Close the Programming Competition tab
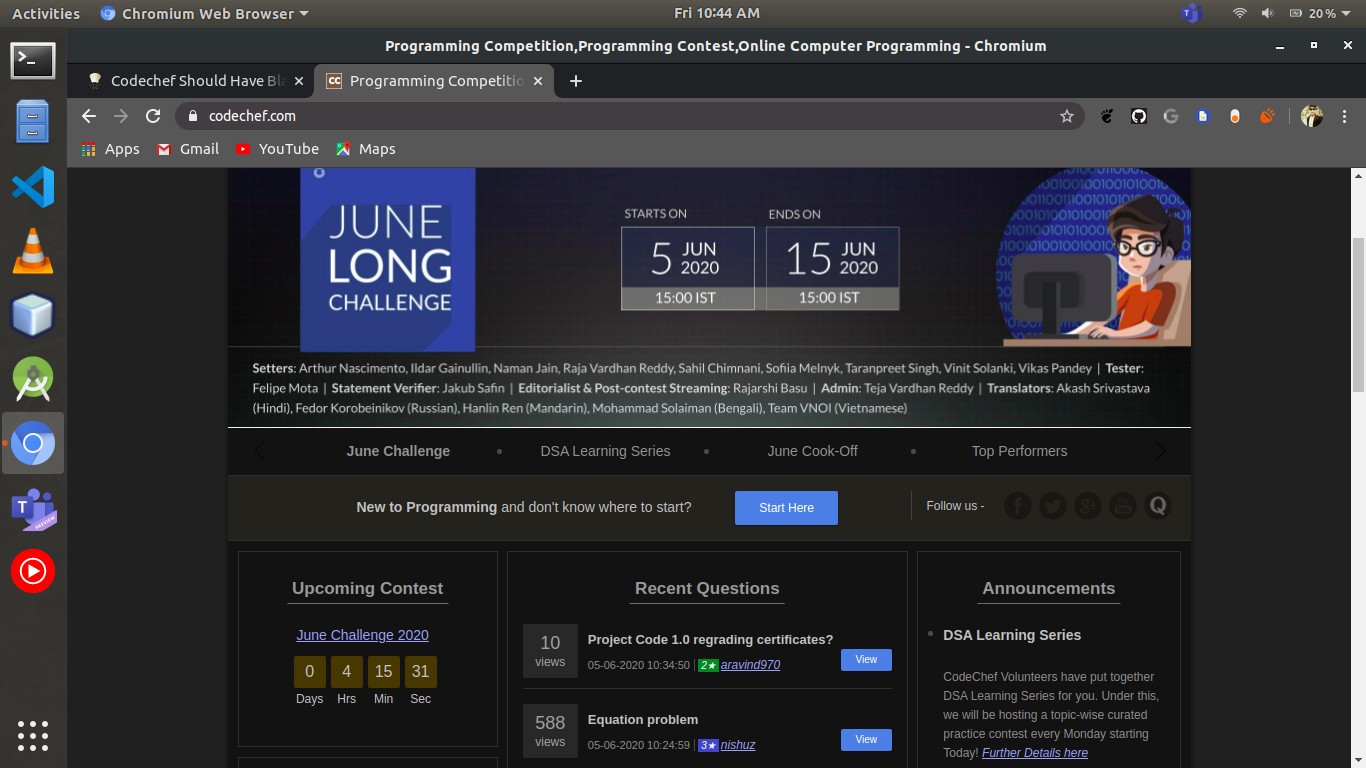 click(x=538, y=81)
